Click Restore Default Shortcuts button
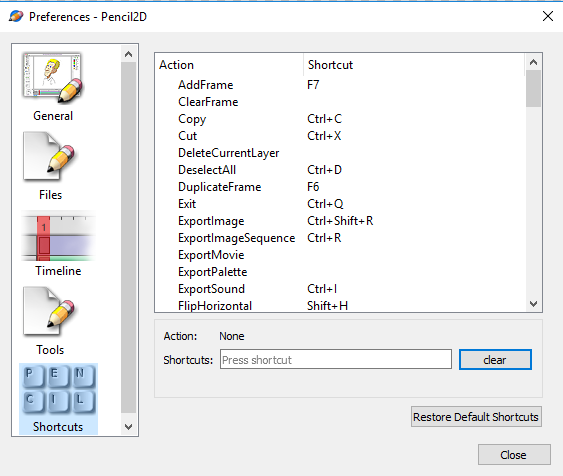 476,417
